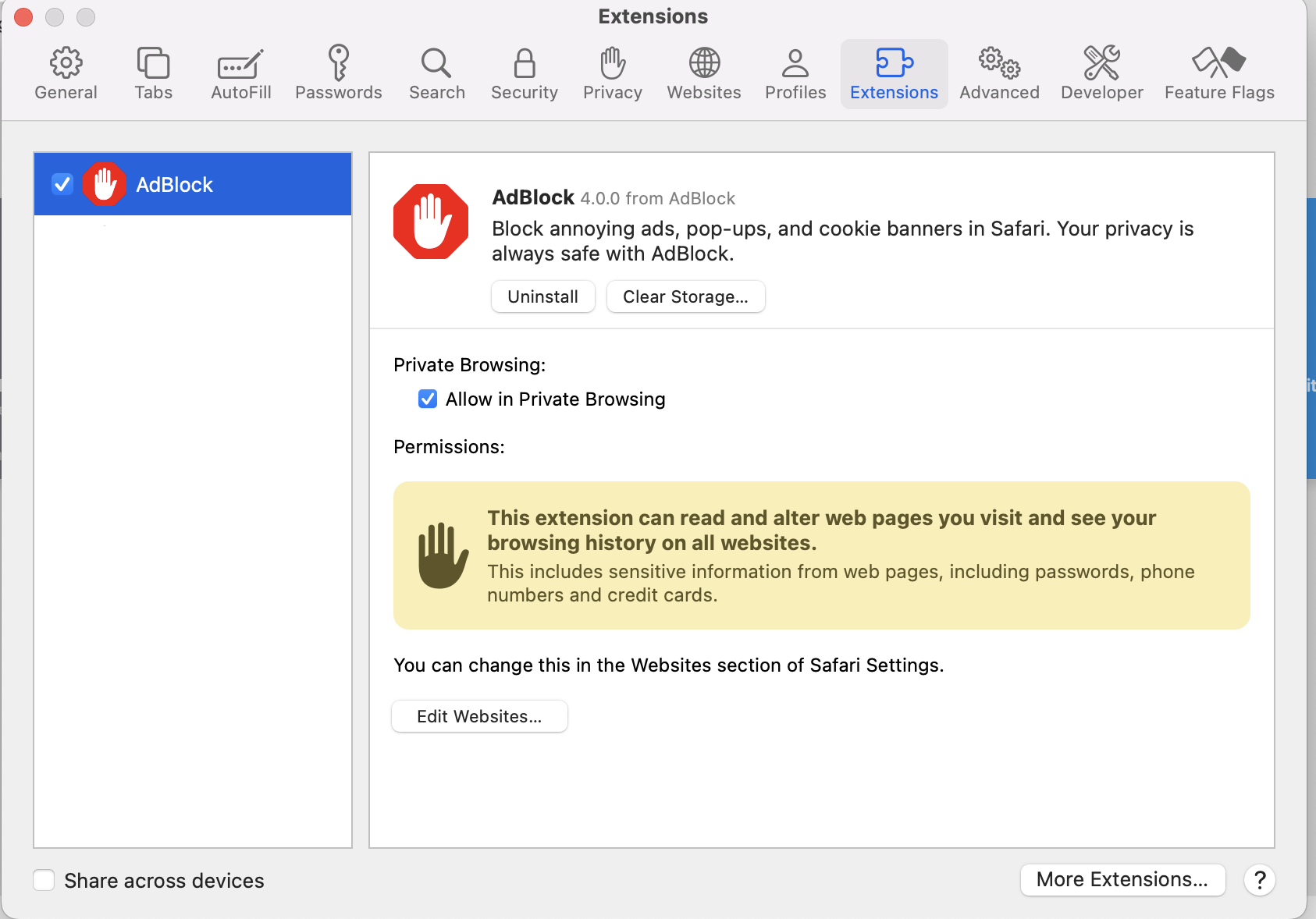1316x919 pixels.
Task: Click the large AdBlock logo in details
Action: 431,222
